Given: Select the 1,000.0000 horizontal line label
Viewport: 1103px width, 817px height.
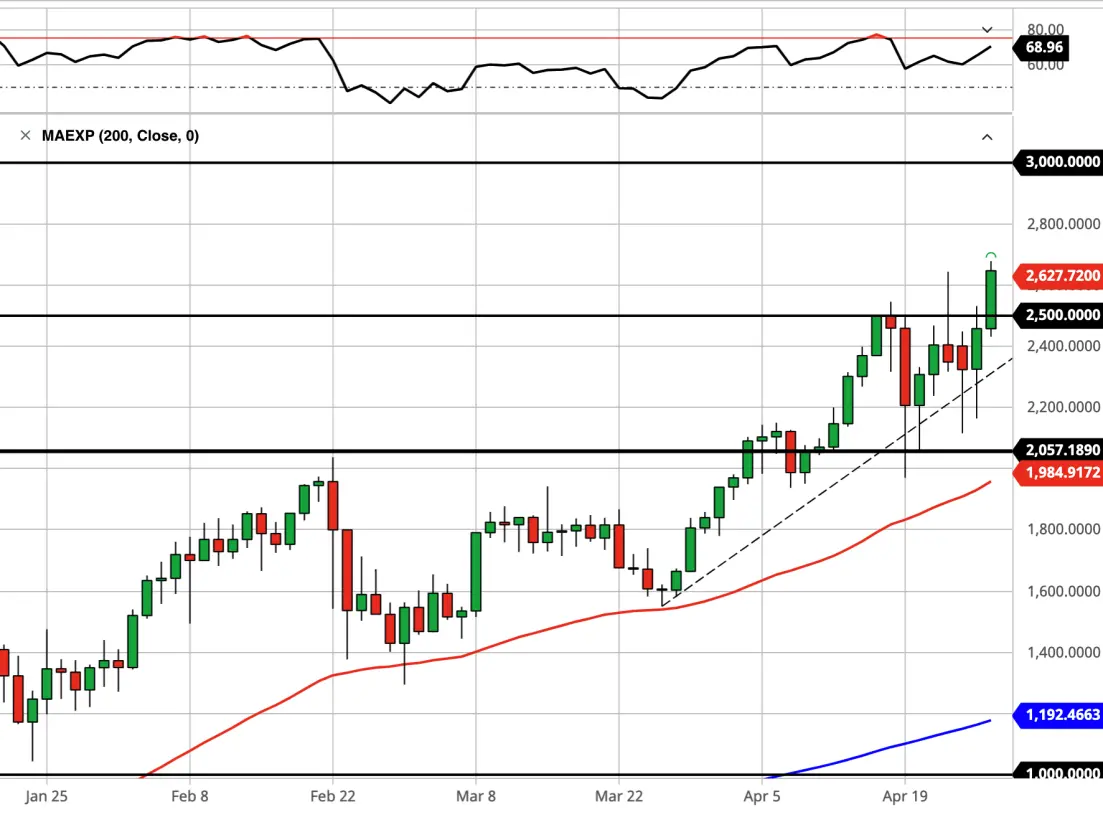Looking at the screenshot, I should [x=1059, y=773].
